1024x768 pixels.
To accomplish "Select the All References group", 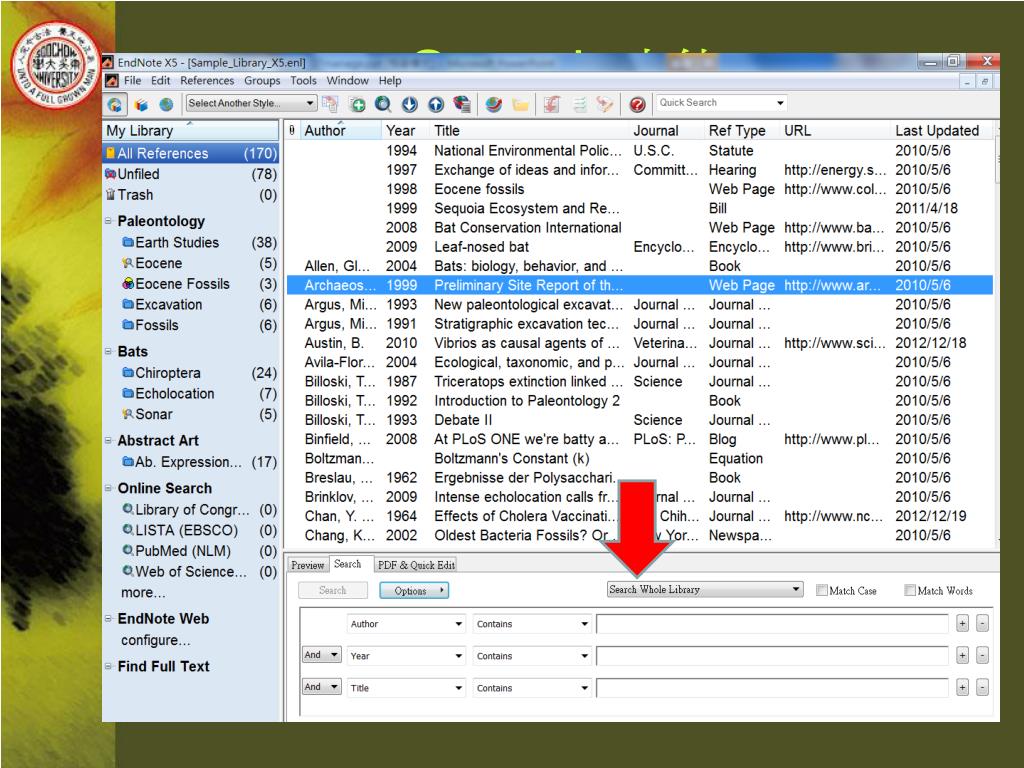I will tap(191, 153).
